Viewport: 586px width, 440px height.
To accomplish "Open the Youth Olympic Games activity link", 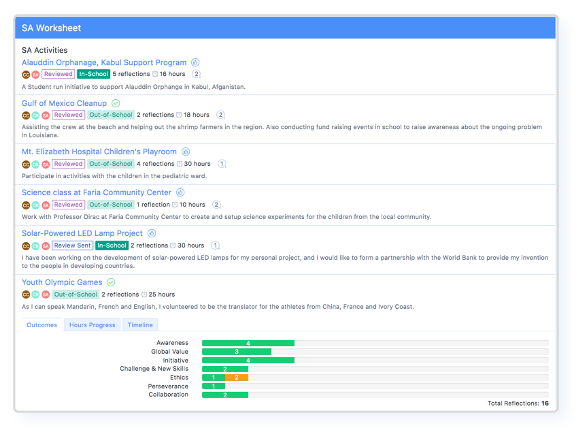I will pyautogui.click(x=62, y=282).
